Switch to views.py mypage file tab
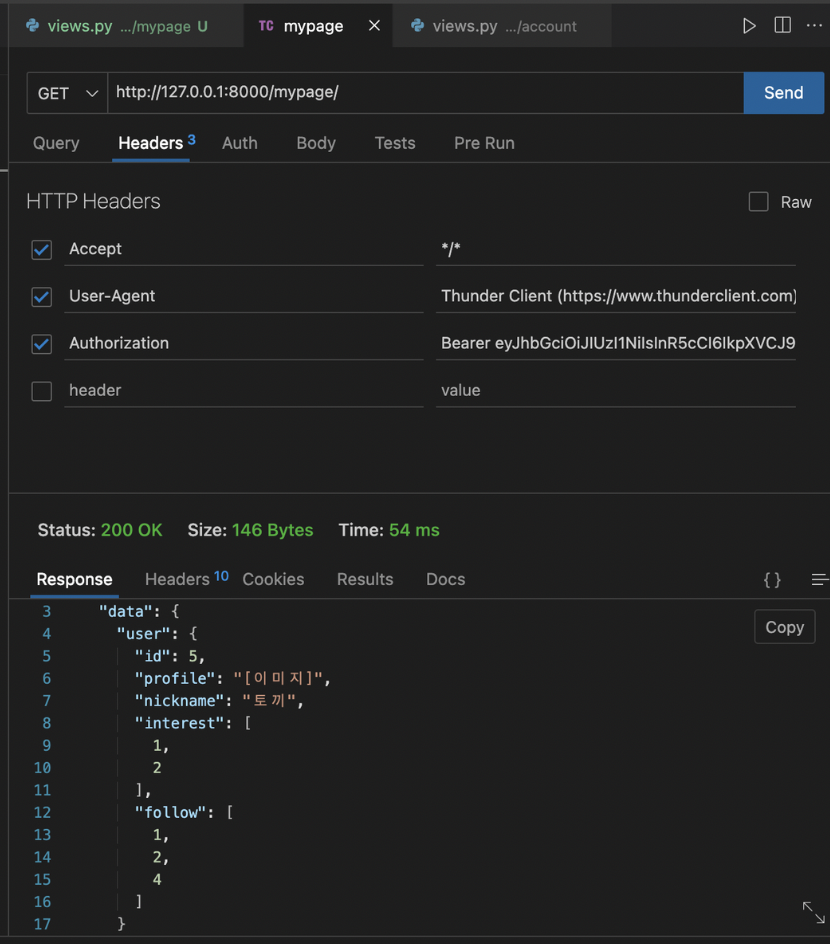 [x=118, y=26]
